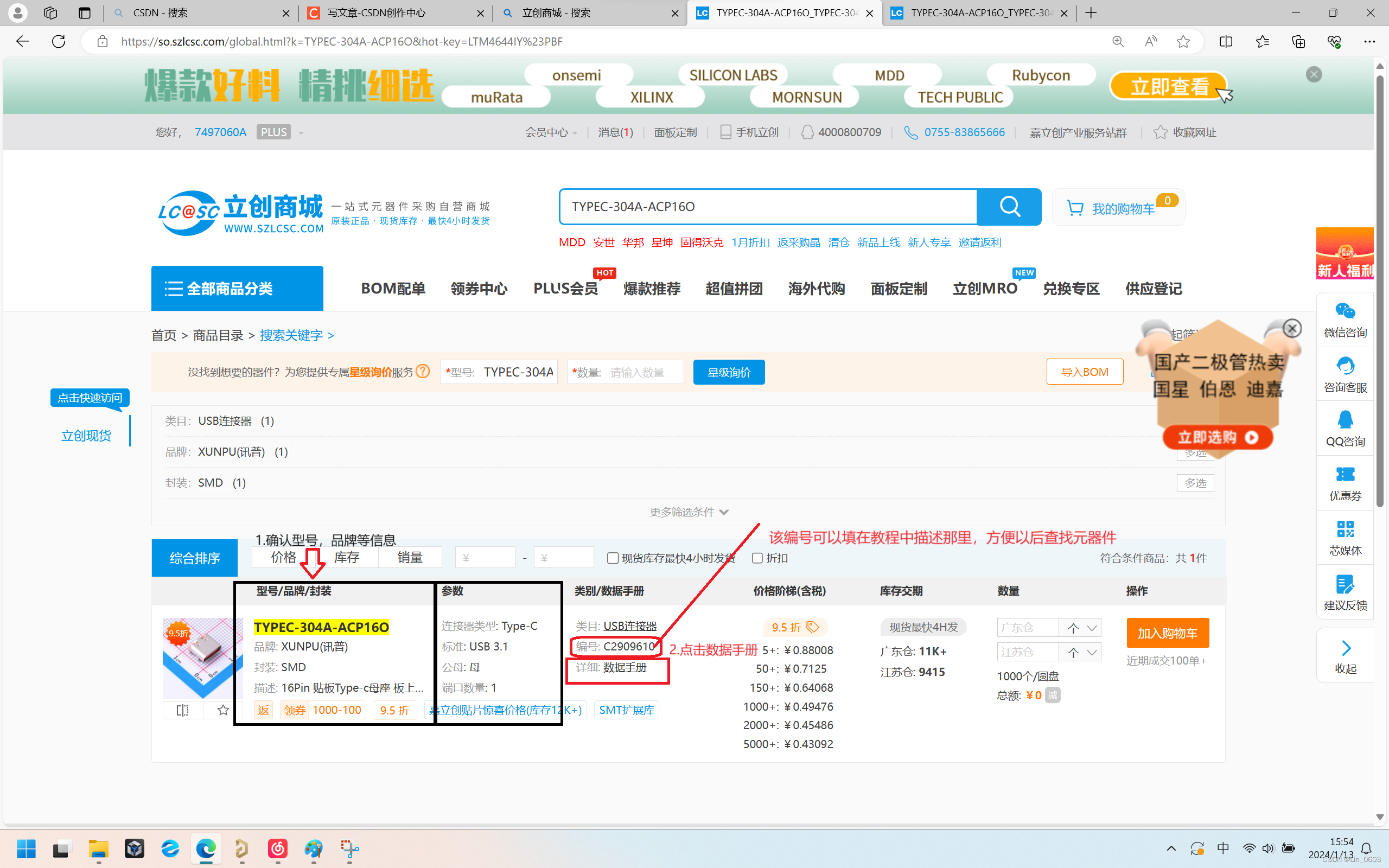Expand 更多筛选条件 filter options
This screenshot has height=868, width=1389.
pos(689,512)
